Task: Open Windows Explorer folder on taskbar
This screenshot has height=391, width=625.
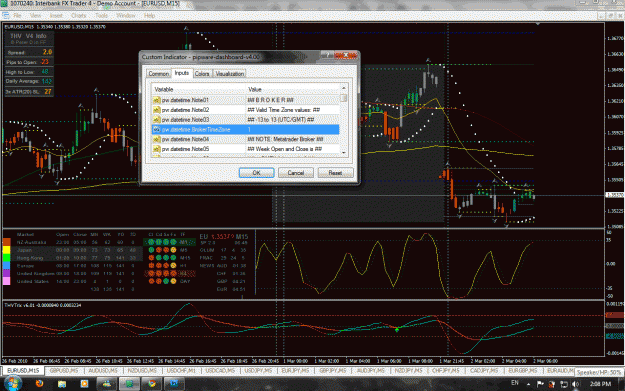Action: pos(62,384)
